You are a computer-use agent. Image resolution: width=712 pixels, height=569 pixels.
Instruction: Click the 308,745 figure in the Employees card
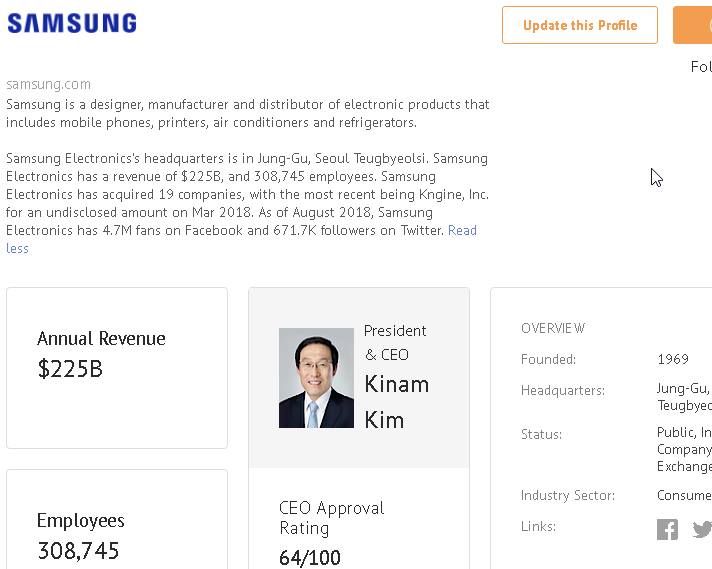[x=78, y=550]
